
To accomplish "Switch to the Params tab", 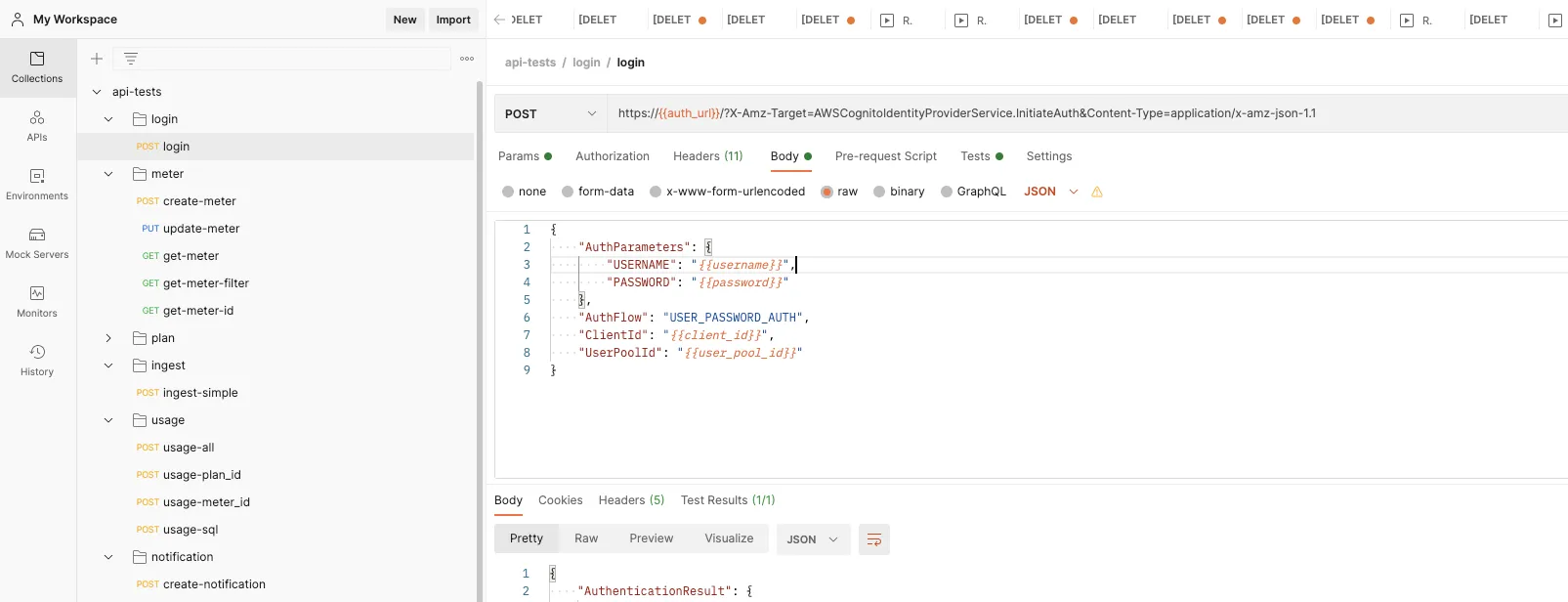I will (x=525, y=156).
